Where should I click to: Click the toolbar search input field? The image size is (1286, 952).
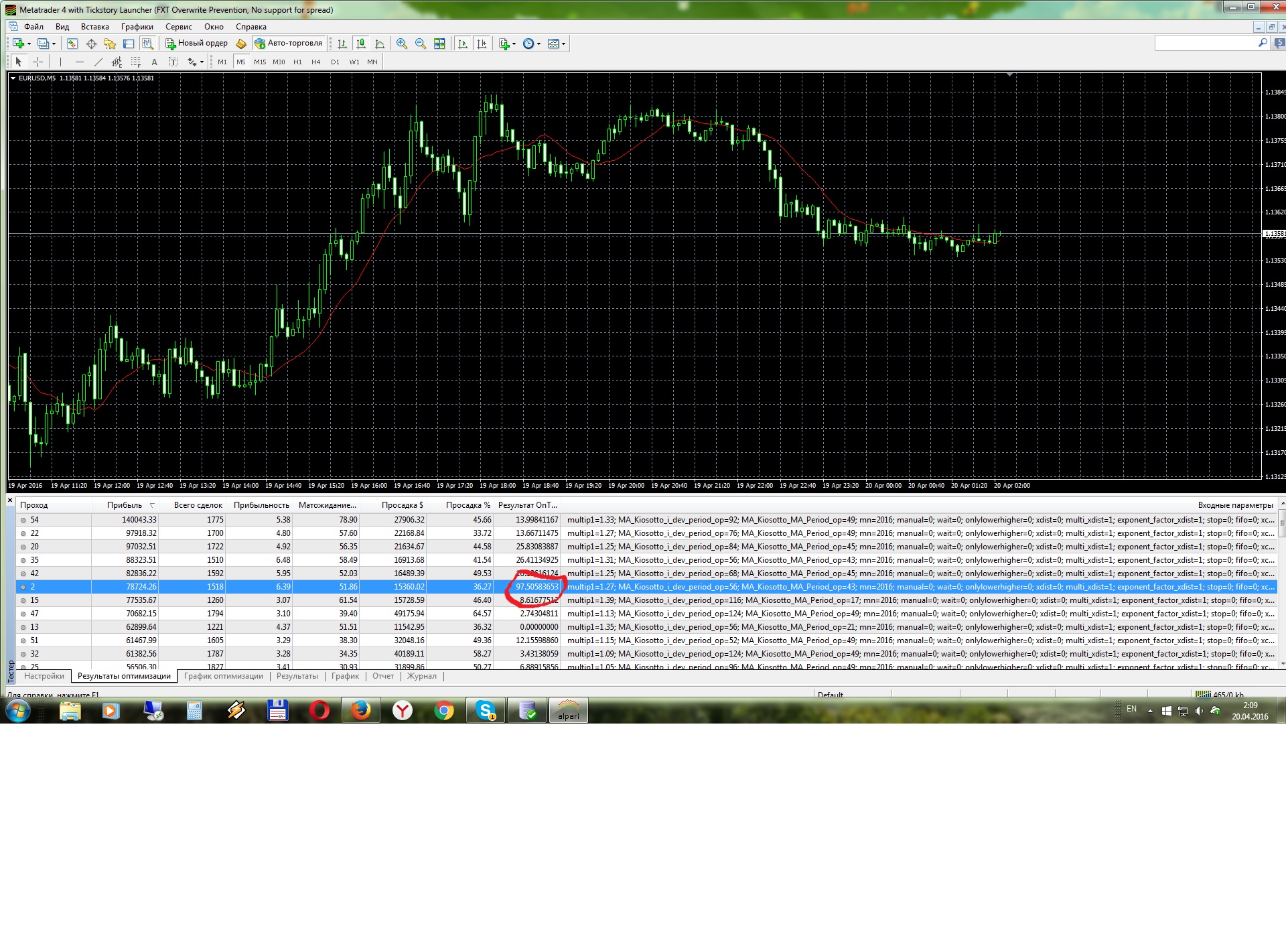coord(1206,43)
